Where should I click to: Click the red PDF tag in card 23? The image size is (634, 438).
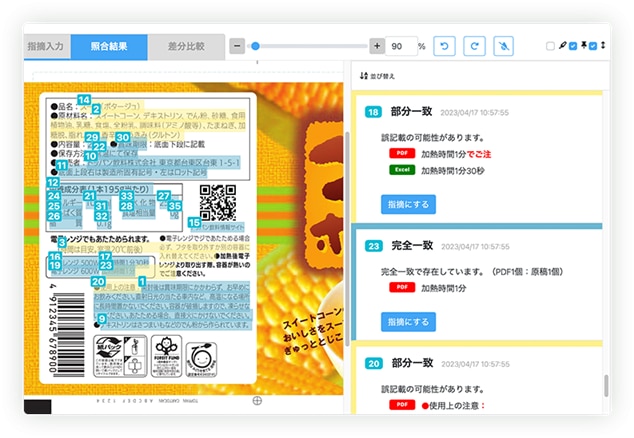tap(402, 288)
